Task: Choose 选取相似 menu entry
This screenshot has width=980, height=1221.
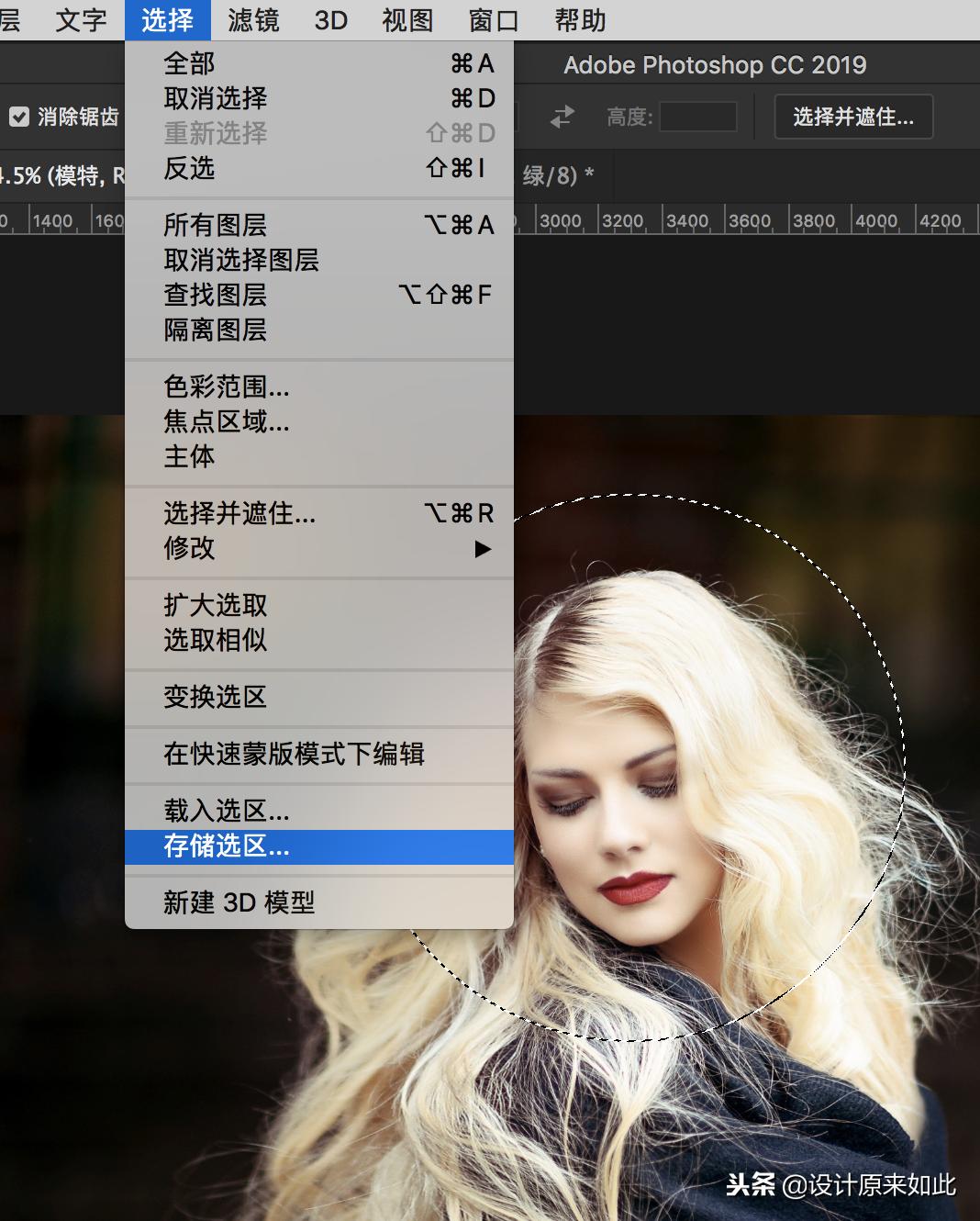Action: [213, 641]
